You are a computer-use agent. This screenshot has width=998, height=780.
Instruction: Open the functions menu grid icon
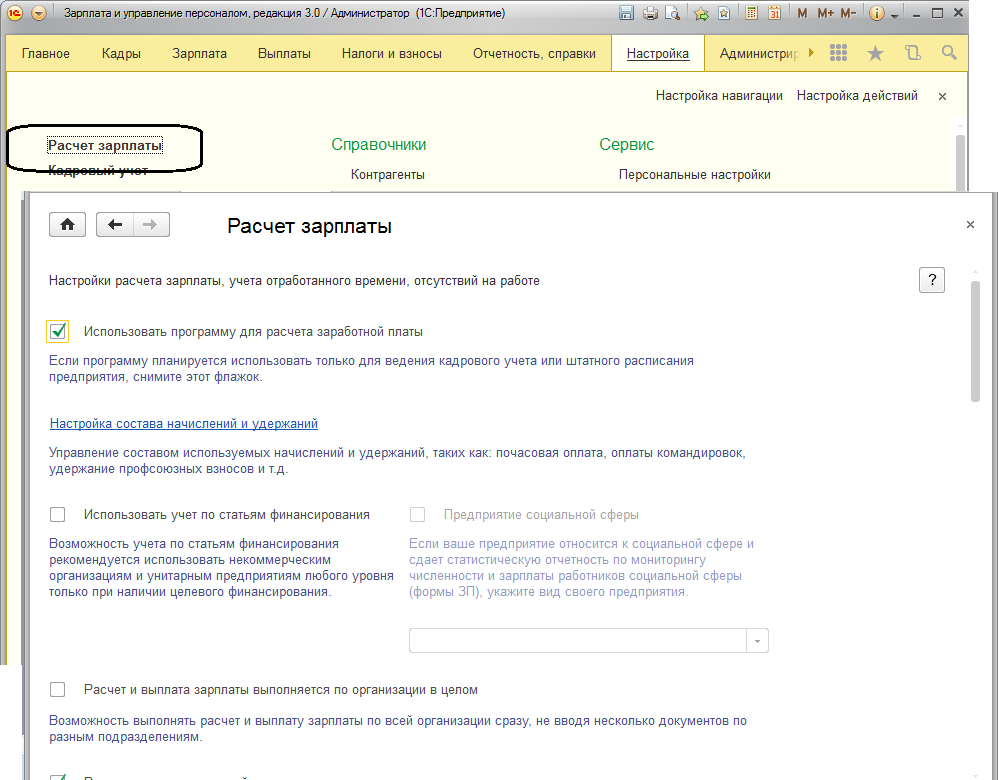tap(839, 53)
